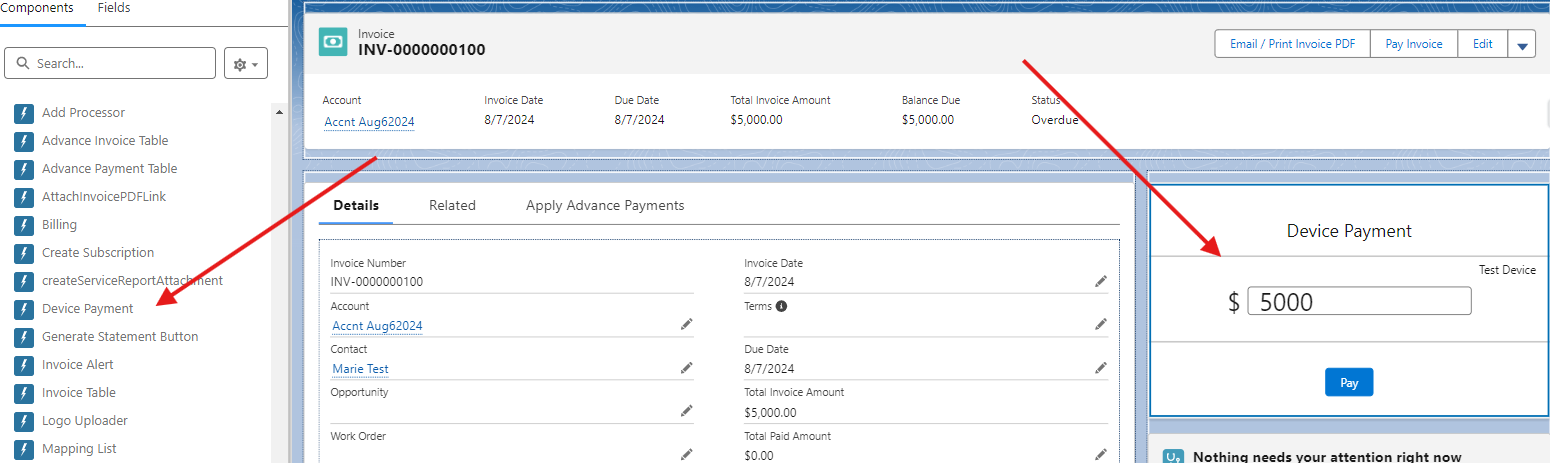Click the Terms info tooltip icon
This screenshot has width=1550, height=463.
coord(781,306)
